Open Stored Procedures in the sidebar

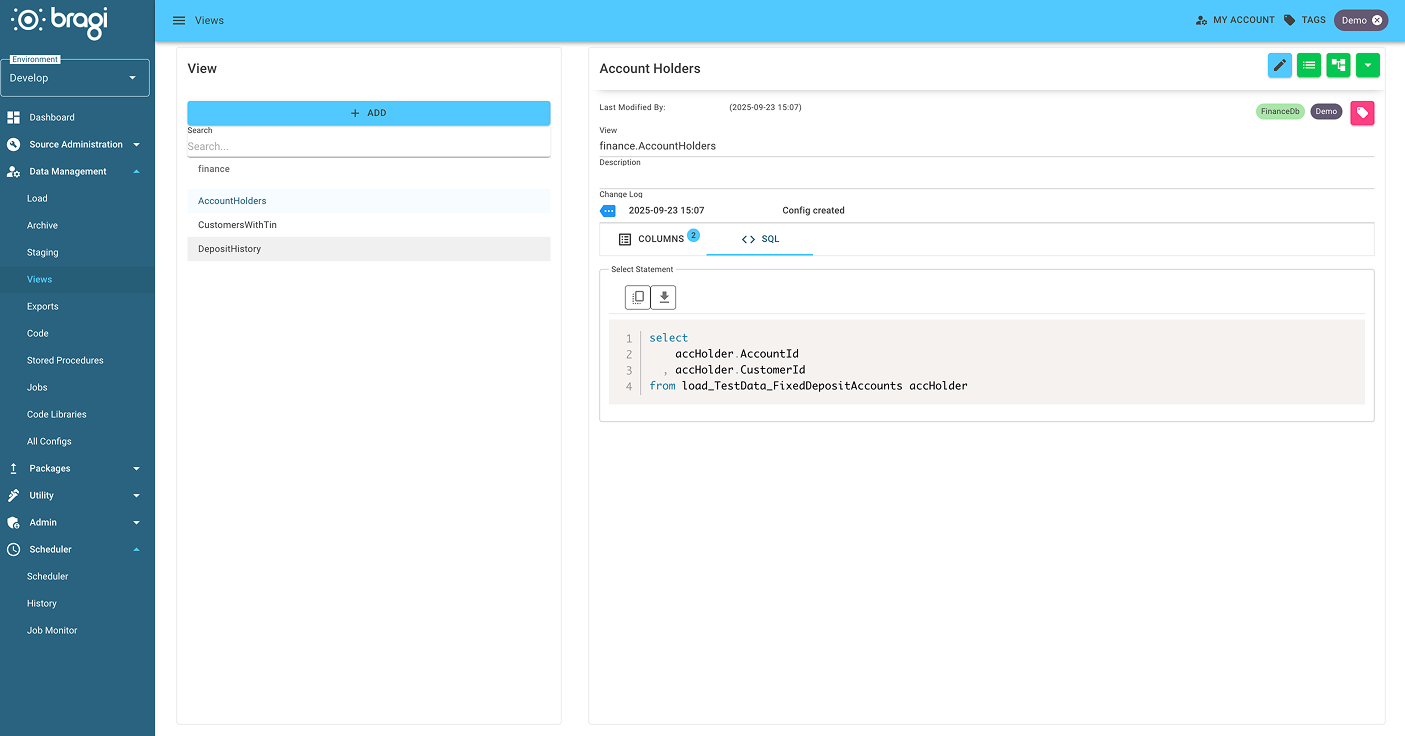coord(65,361)
